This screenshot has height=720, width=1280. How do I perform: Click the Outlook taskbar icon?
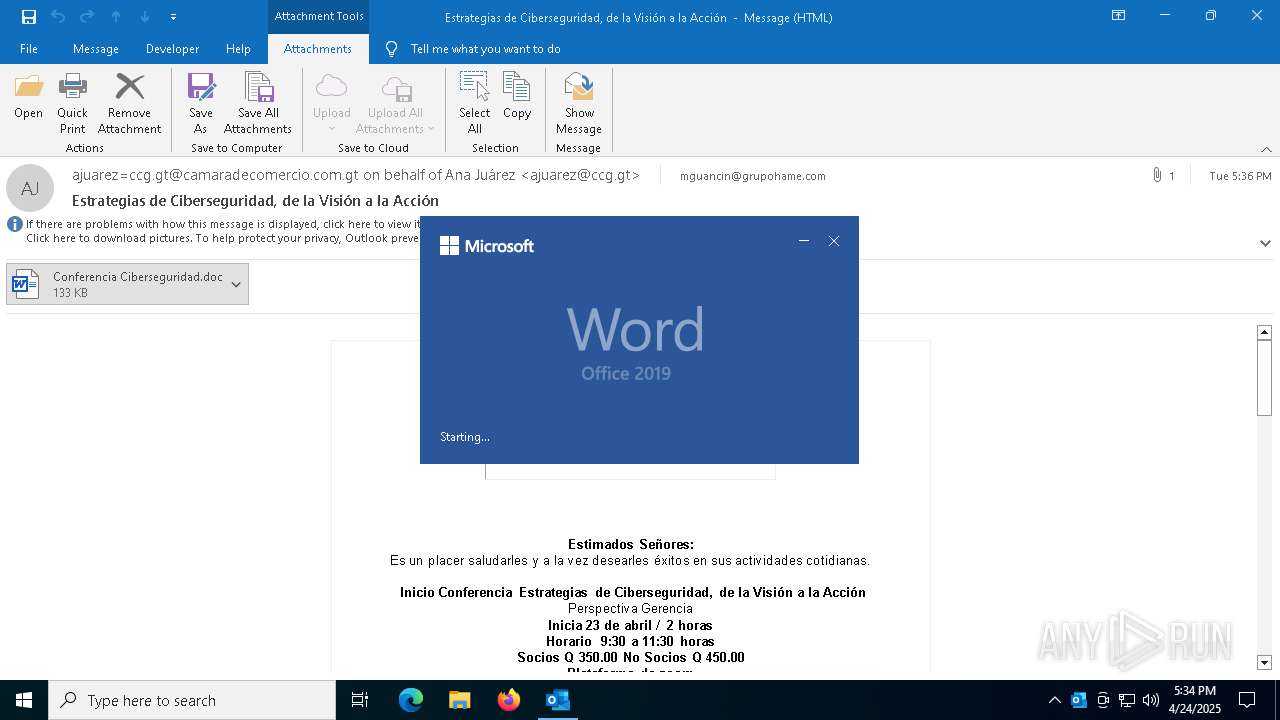coord(558,700)
